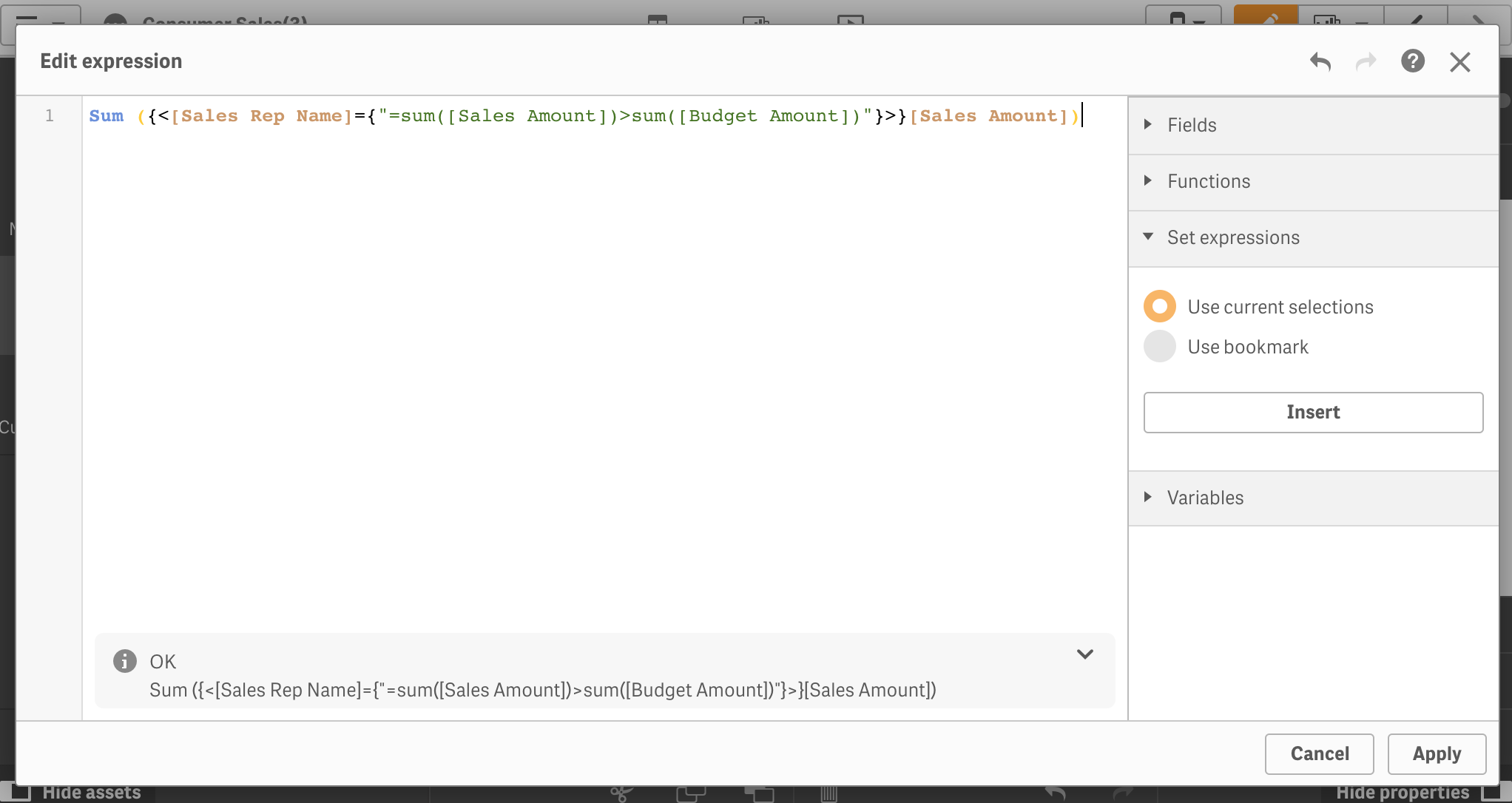Select Use bookmark radio button
Viewport: 1512px width, 803px height.
pos(1159,347)
